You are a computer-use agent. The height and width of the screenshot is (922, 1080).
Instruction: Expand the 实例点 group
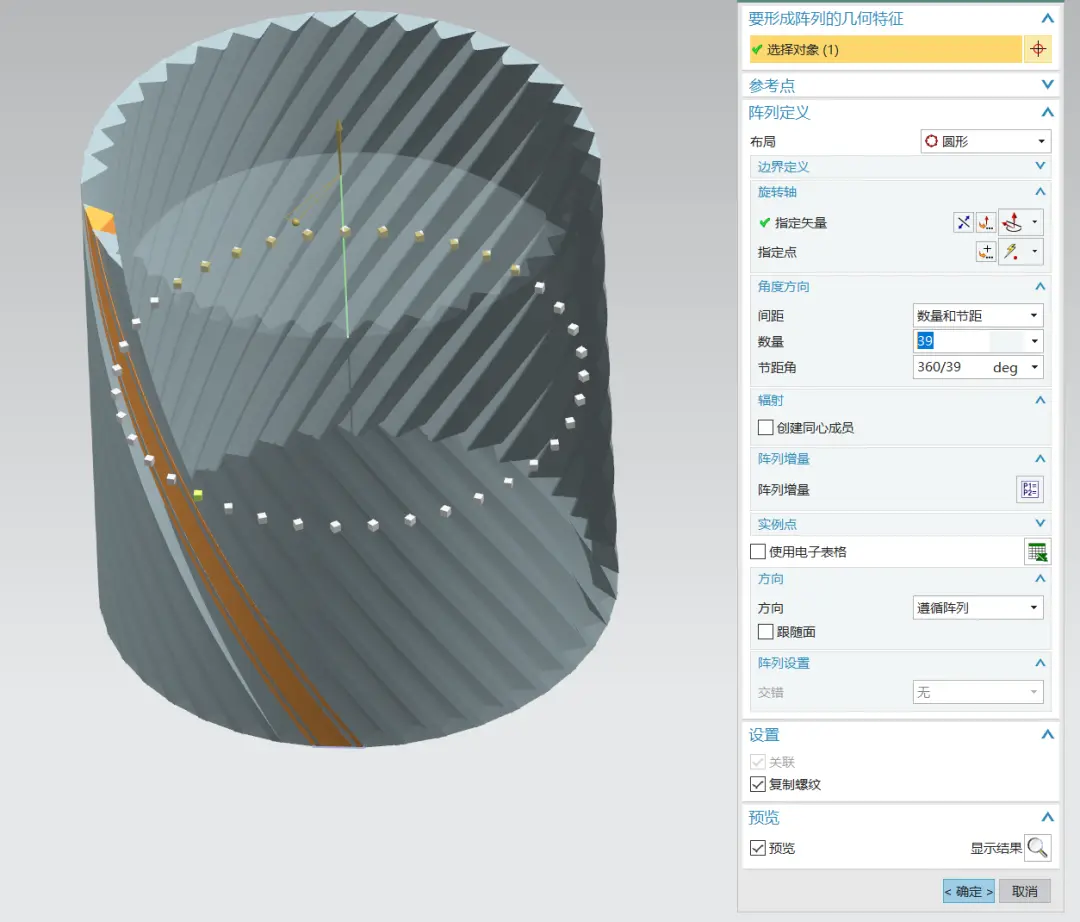click(1040, 523)
